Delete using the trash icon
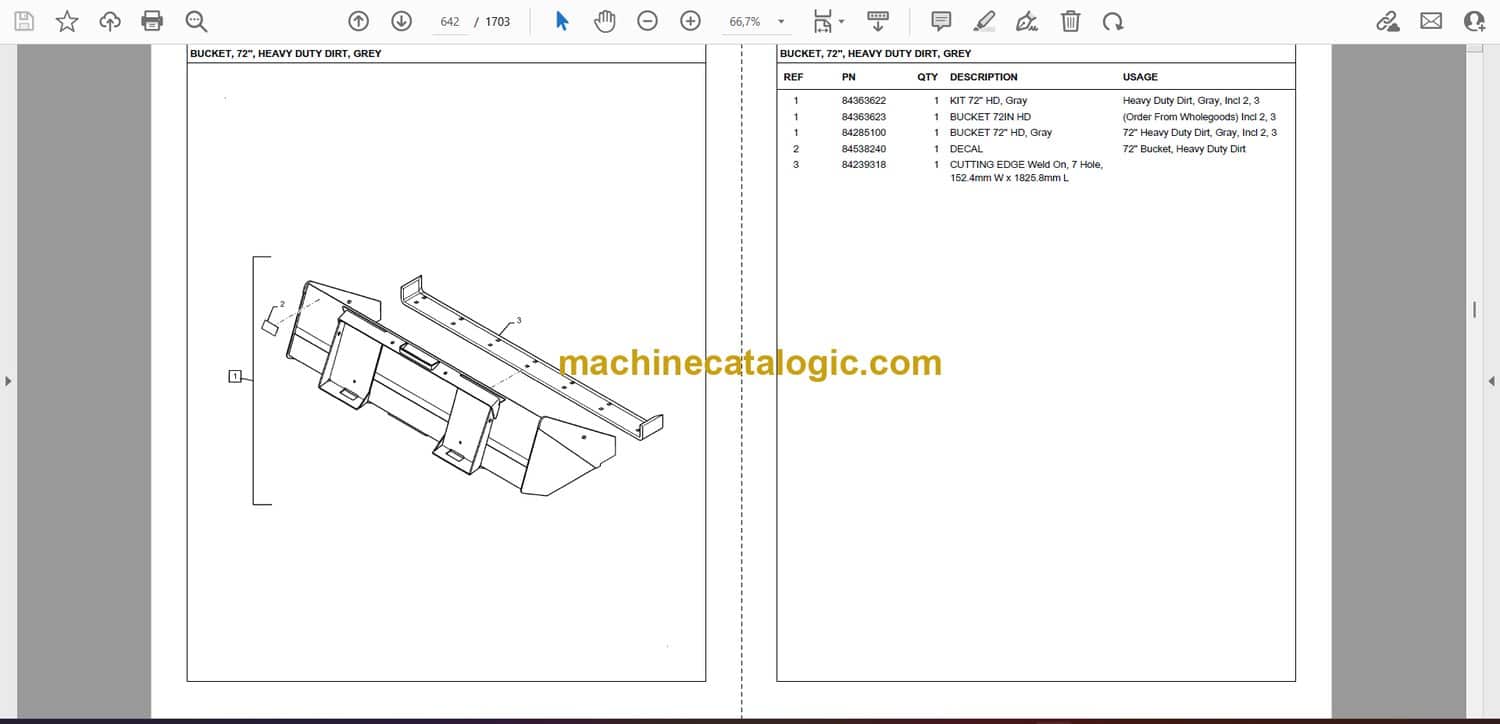1500x724 pixels. tap(1070, 21)
